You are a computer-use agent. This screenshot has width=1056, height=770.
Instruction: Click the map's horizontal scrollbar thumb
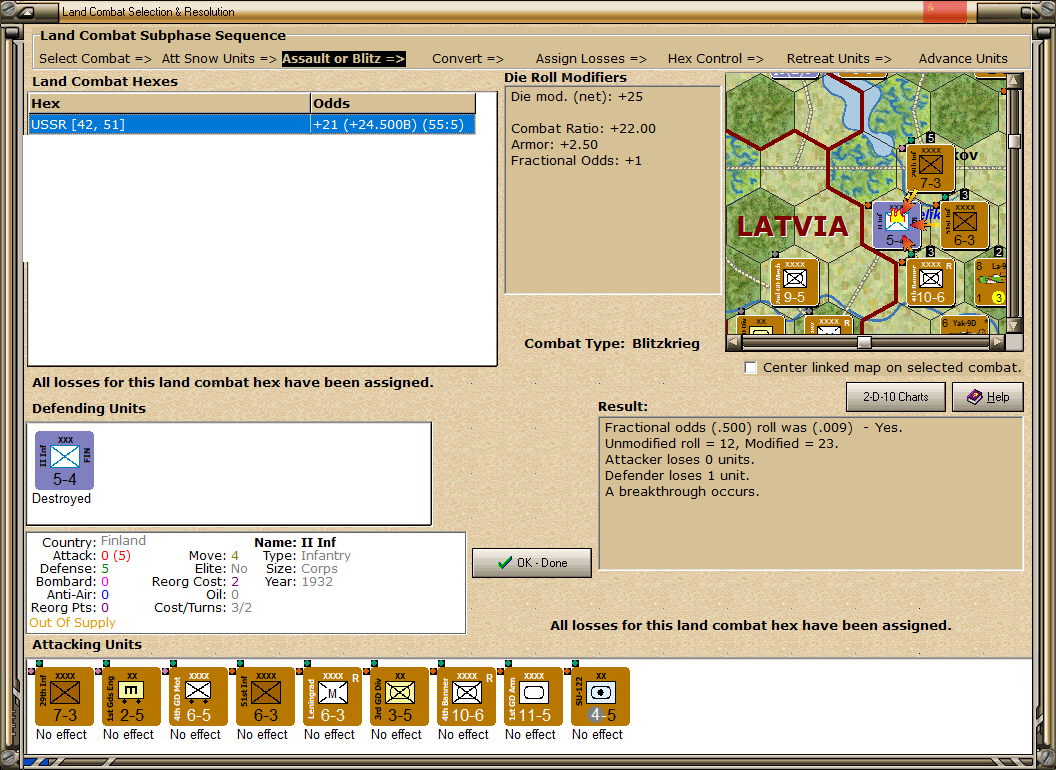coord(864,342)
